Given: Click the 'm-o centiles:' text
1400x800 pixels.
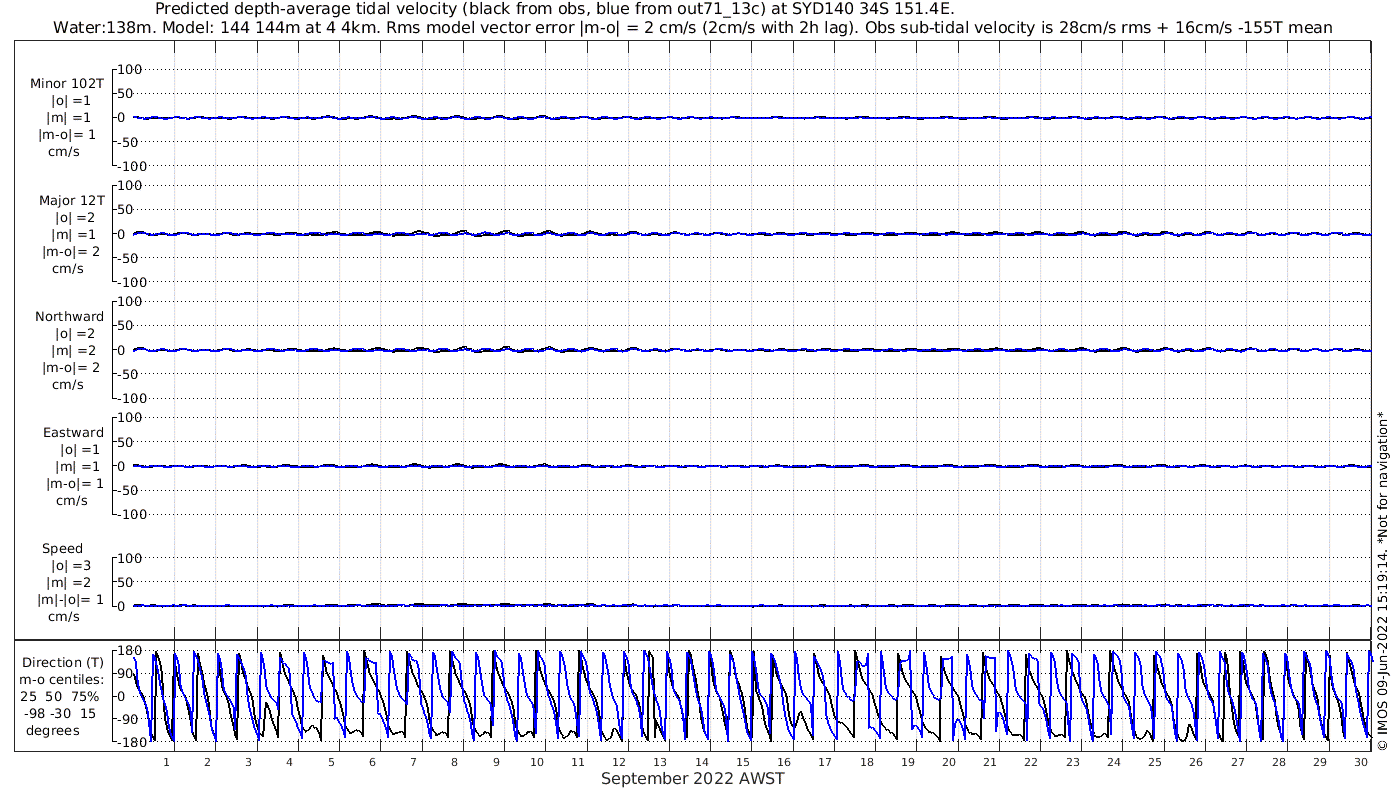Looking at the screenshot, I should click(x=61, y=679).
